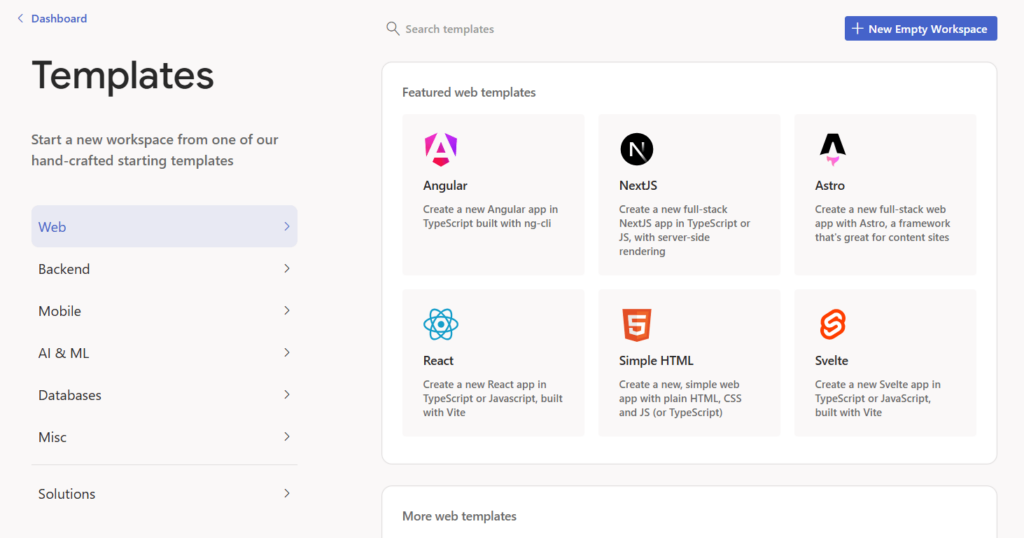Screen dimensions: 1024x538
Task: Click the large Templates page title
Action: (123, 75)
